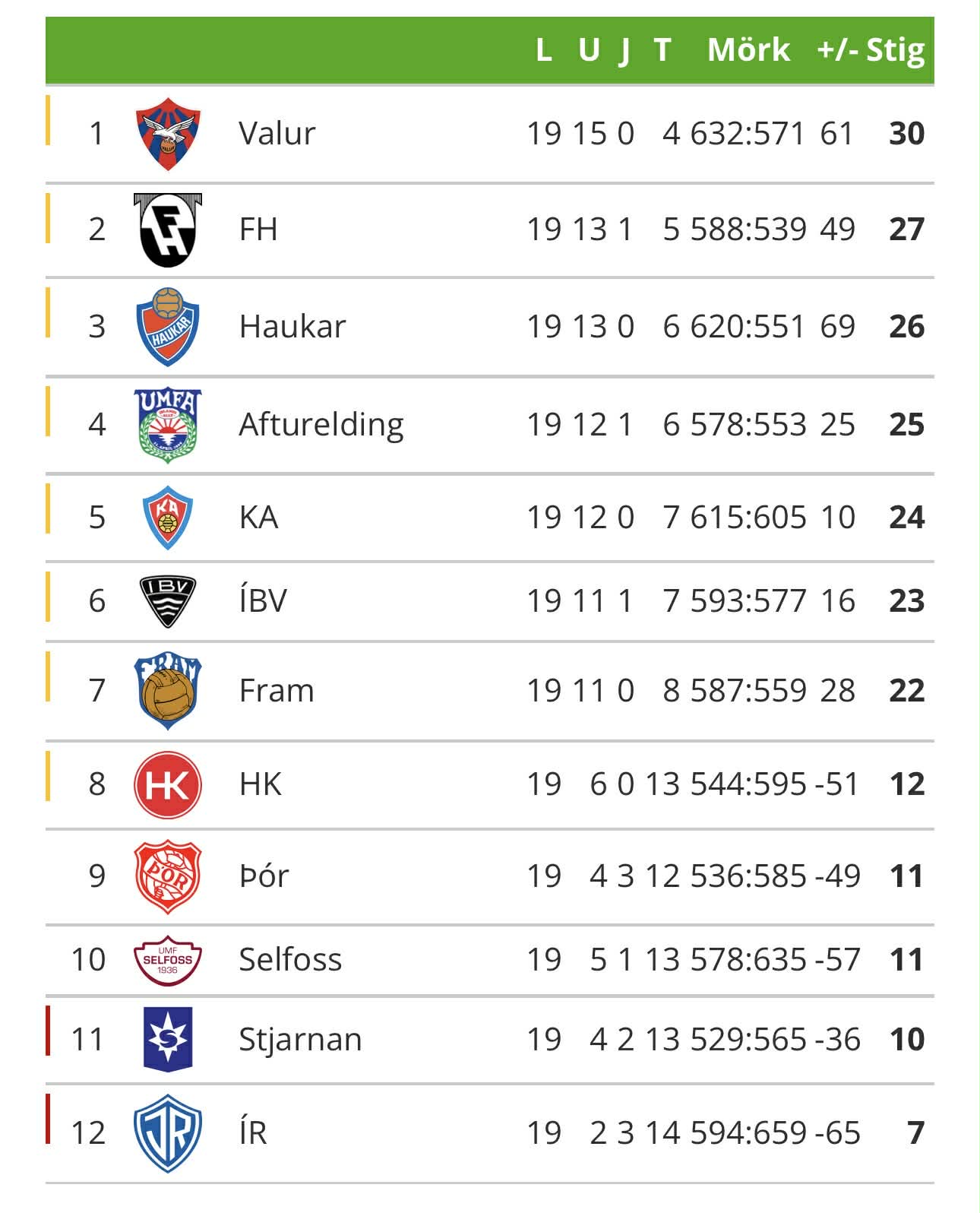Viewport: 980px width, 1213px height.
Task: Open the Valur team name link
Action: tap(277, 134)
